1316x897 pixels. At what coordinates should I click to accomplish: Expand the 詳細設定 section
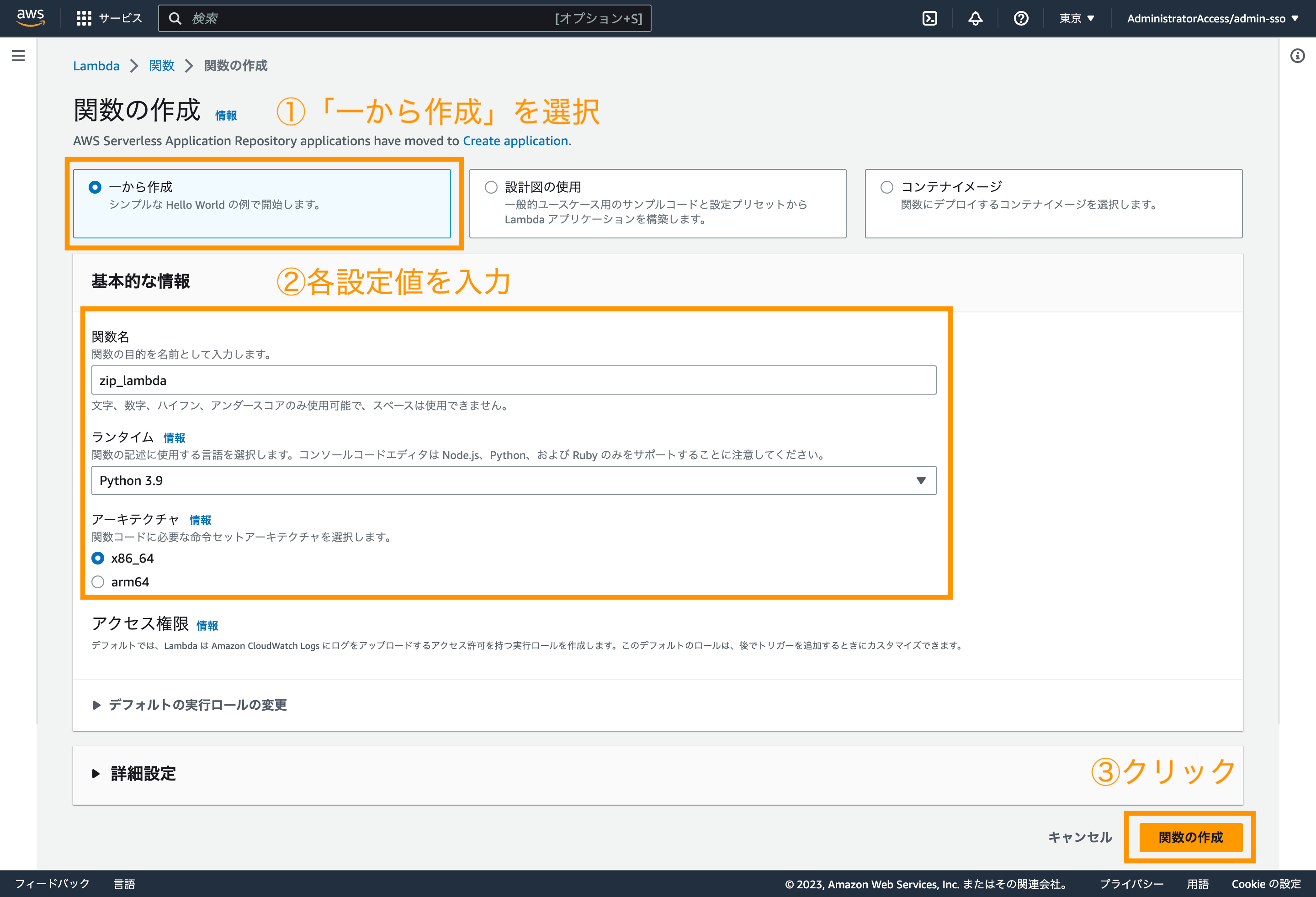(x=143, y=774)
